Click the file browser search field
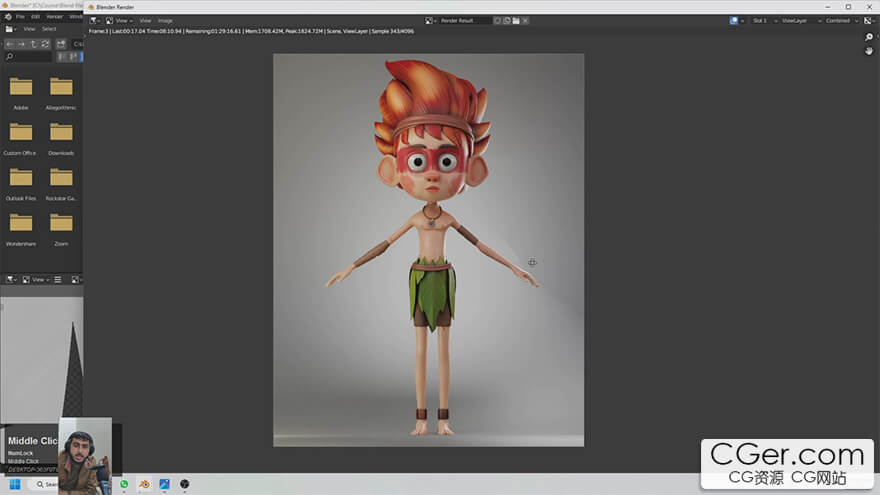The width and height of the screenshot is (880, 495). click(x=28, y=57)
